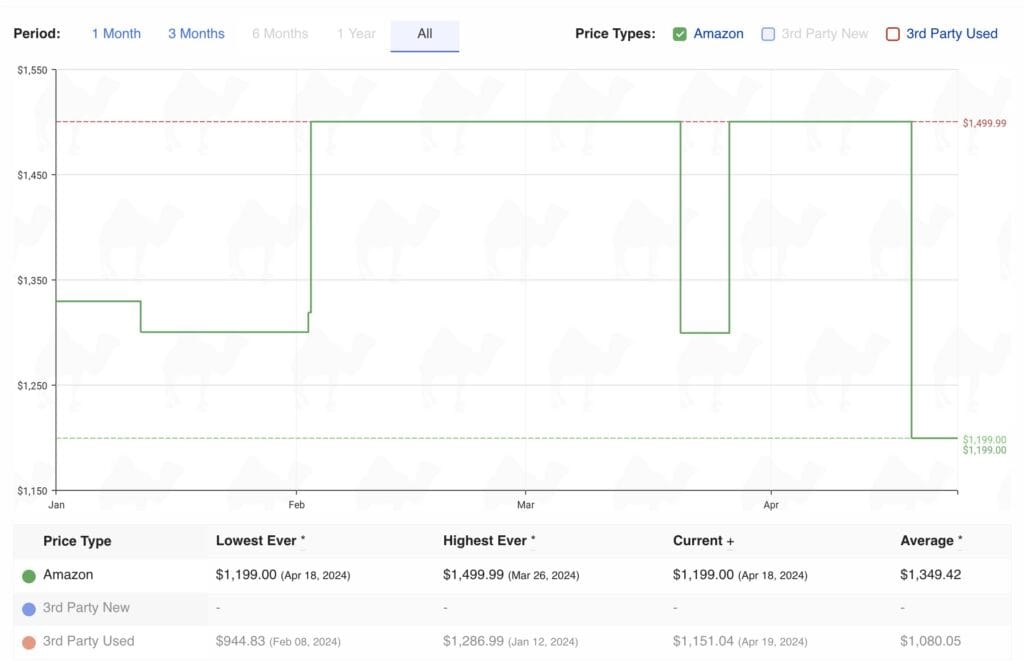
Task: Click the Feb label on the x-axis
Action: coord(296,506)
